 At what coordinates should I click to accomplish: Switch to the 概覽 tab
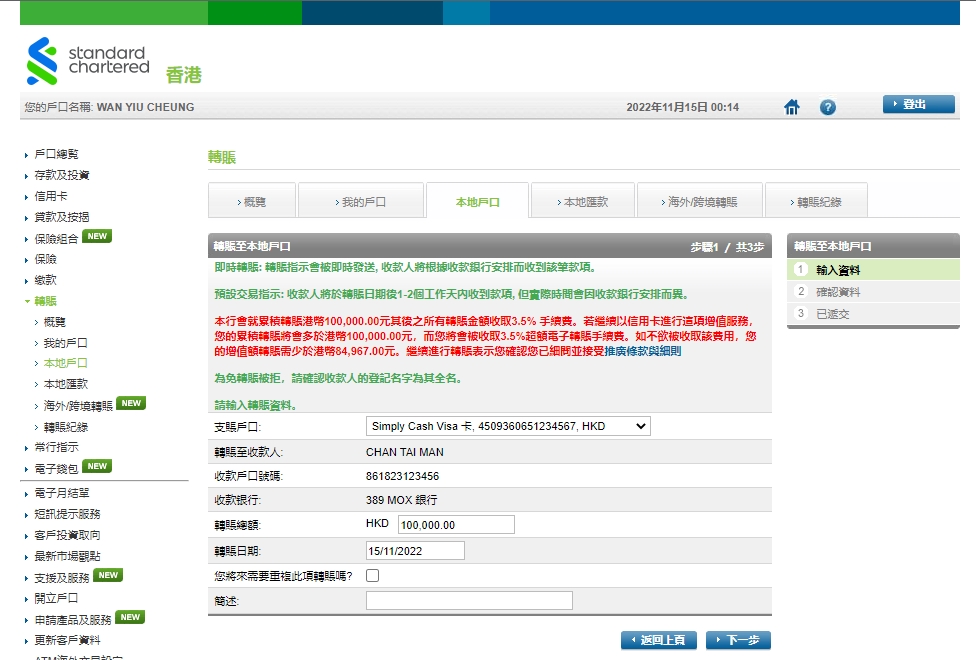[x=252, y=199]
